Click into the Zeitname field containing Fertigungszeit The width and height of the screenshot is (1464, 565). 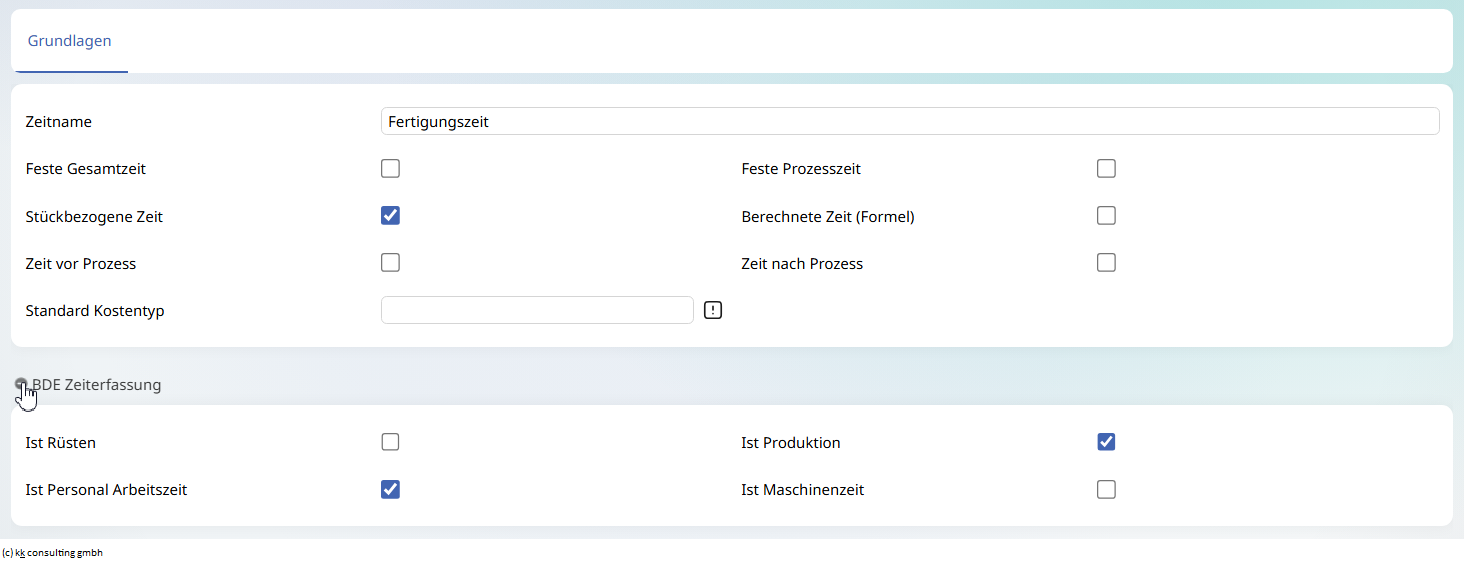(x=910, y=121)
